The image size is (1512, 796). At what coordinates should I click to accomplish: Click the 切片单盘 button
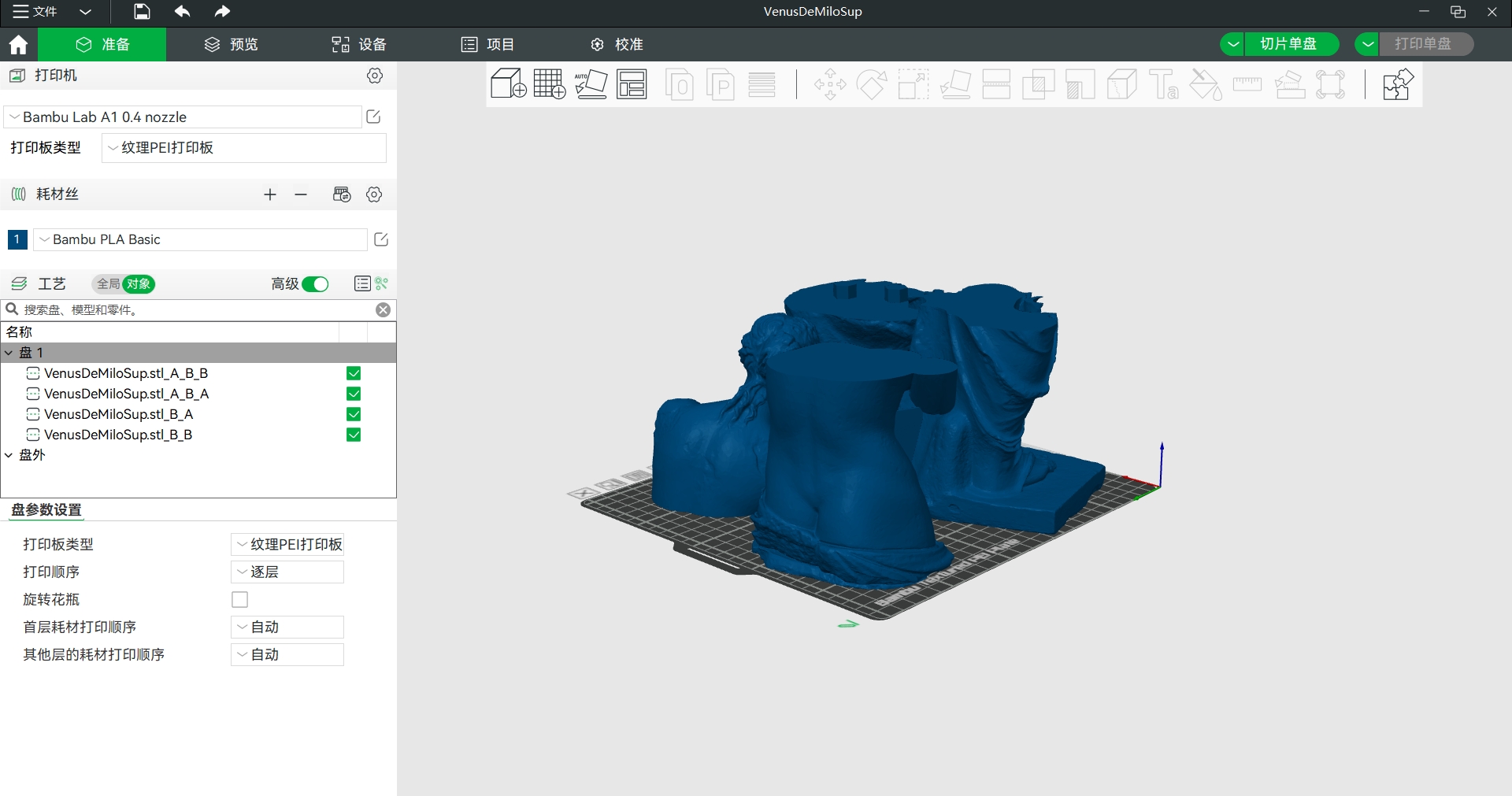pos(1291,44)
